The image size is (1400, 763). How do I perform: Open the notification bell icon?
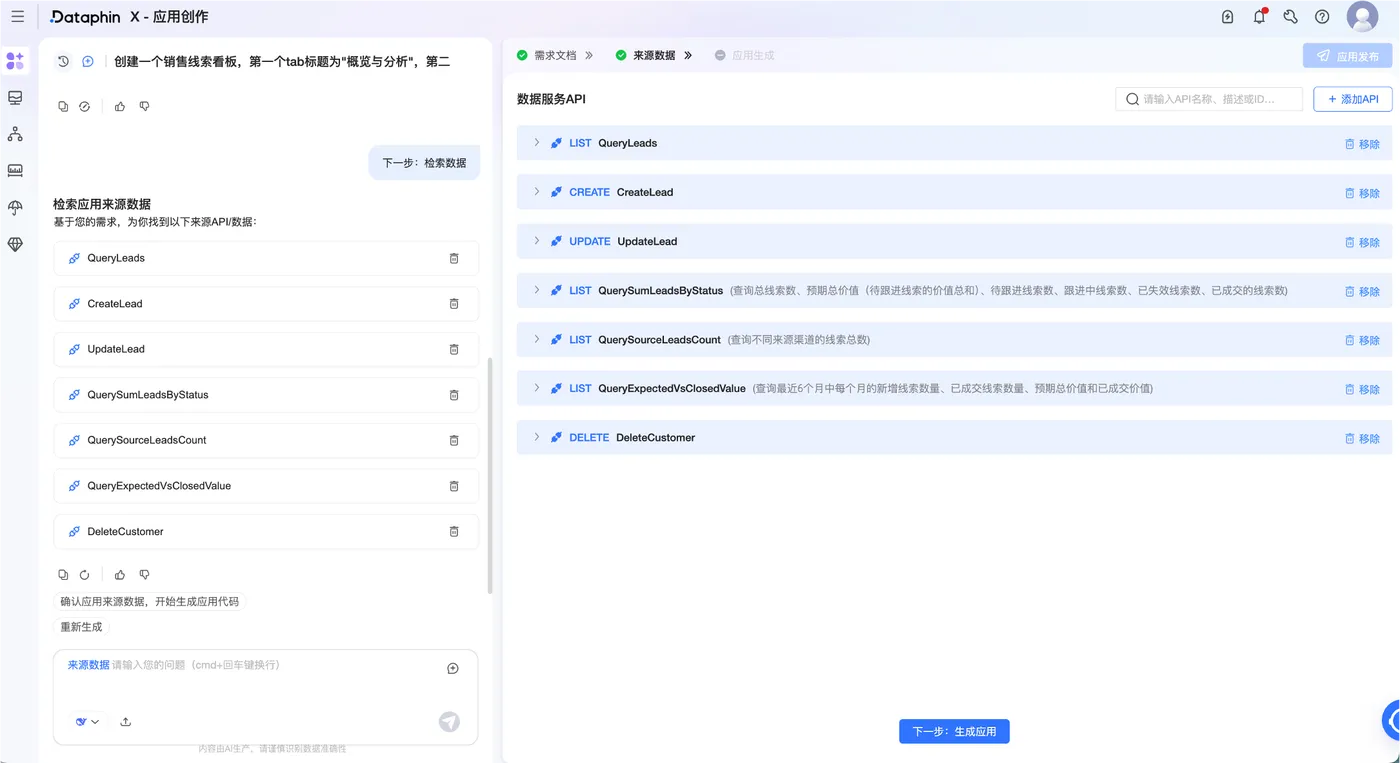(1259, 17)
